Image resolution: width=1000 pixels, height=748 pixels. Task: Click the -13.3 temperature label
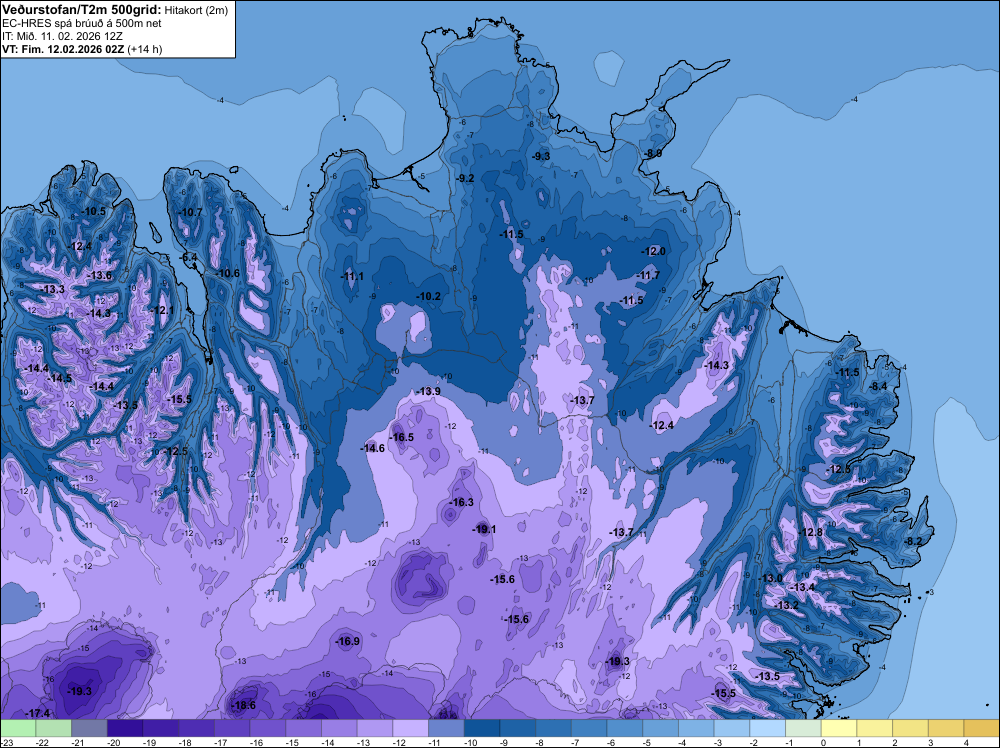click(52, 289)
